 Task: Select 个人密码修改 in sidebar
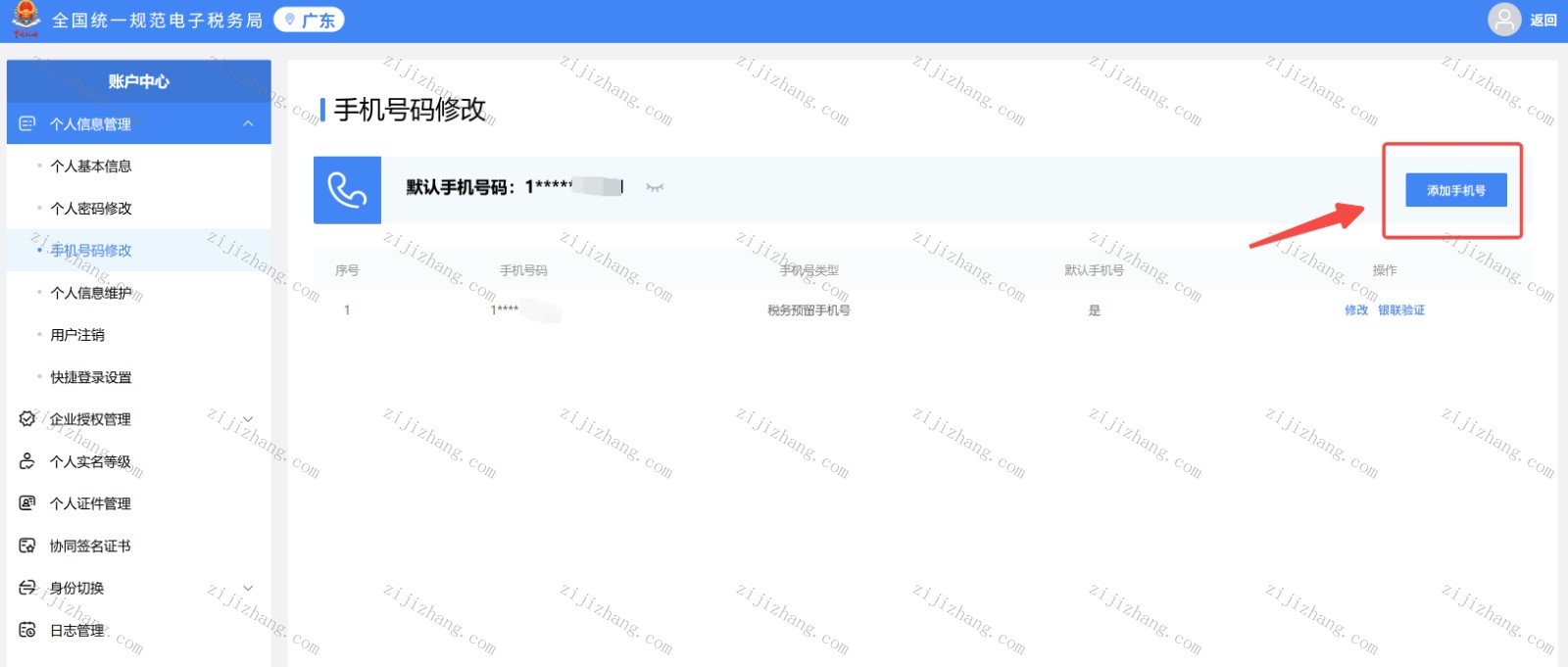coord(91,209)
